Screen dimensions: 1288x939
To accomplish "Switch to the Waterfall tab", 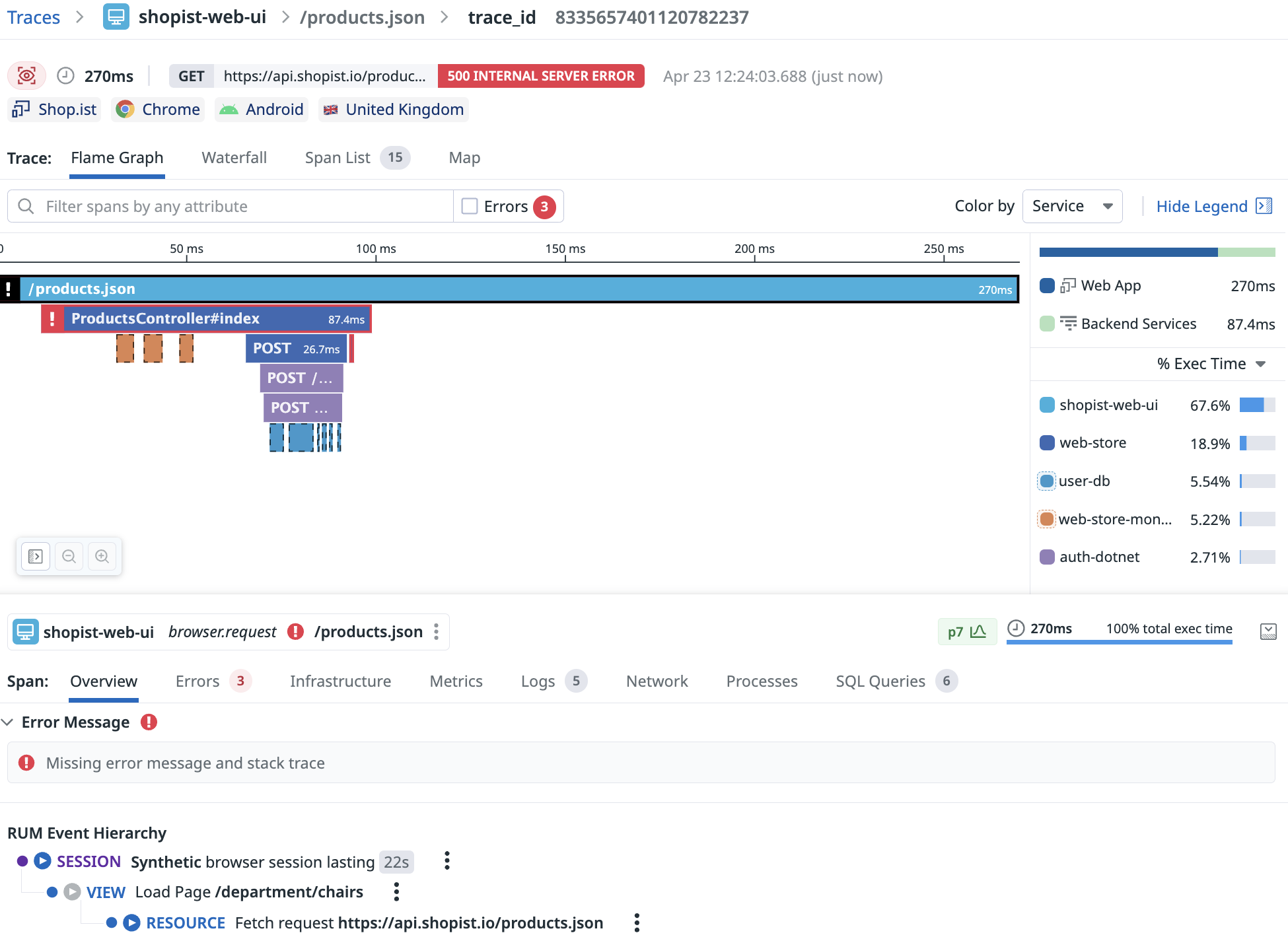I will (x=234, y=158).
